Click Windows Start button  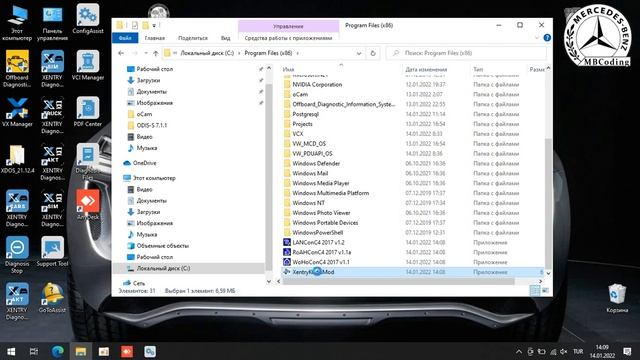11,351
